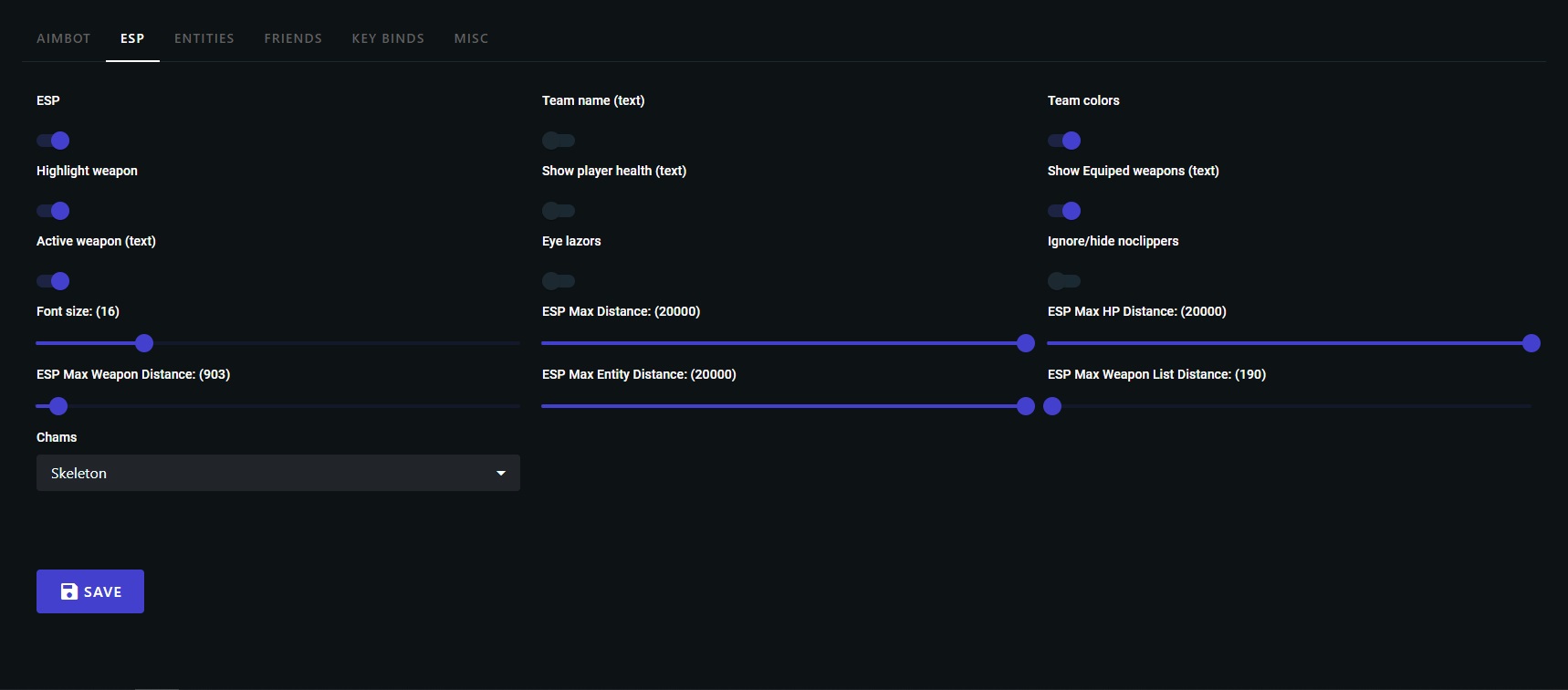The height and width of the screenshot is (690, 1568).
Task: Click the ESP Max Entity Distance slider handle
Action: point(1026,406)
